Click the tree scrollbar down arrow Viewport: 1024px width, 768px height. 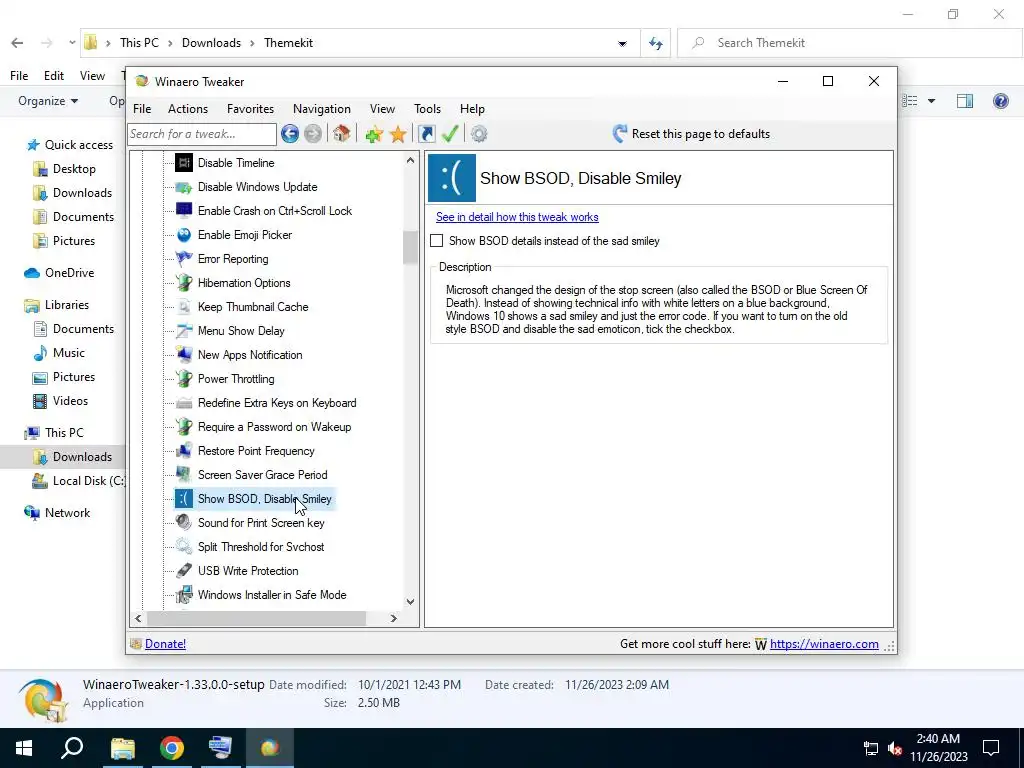coord(410,602)
